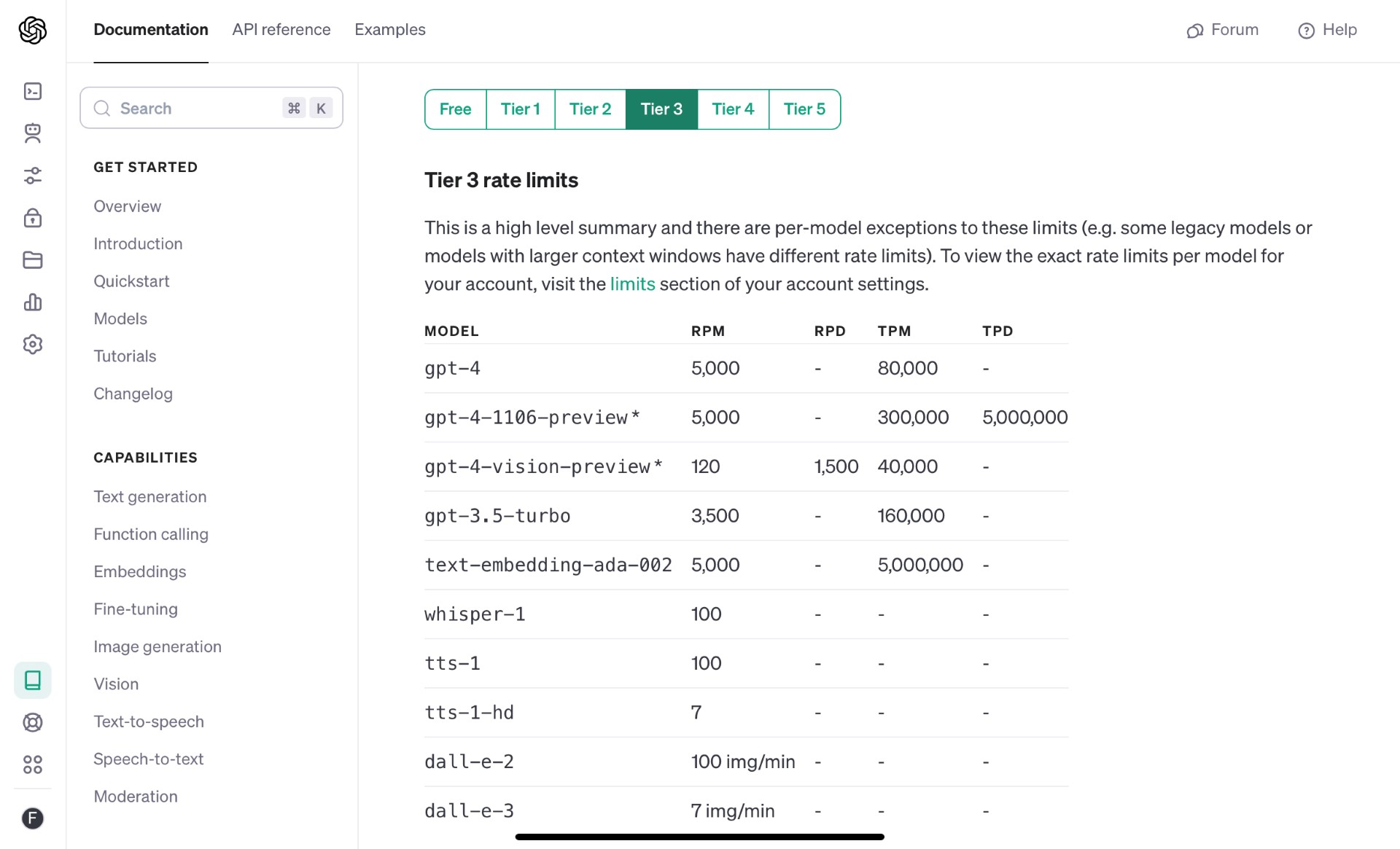Click the gpt-3.5-turbo model name
This screenshot has height=849, width=1400.
click(x=497, y=516)
